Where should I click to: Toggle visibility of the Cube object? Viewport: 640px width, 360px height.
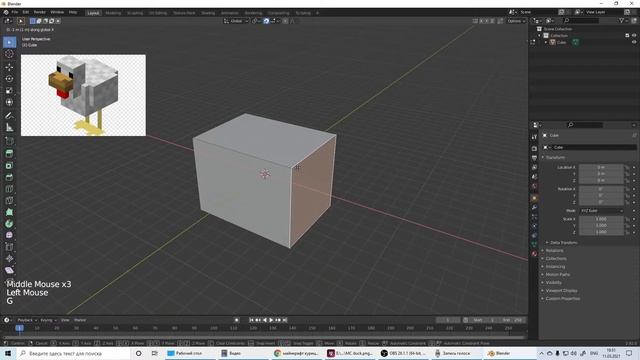point(634,42)
